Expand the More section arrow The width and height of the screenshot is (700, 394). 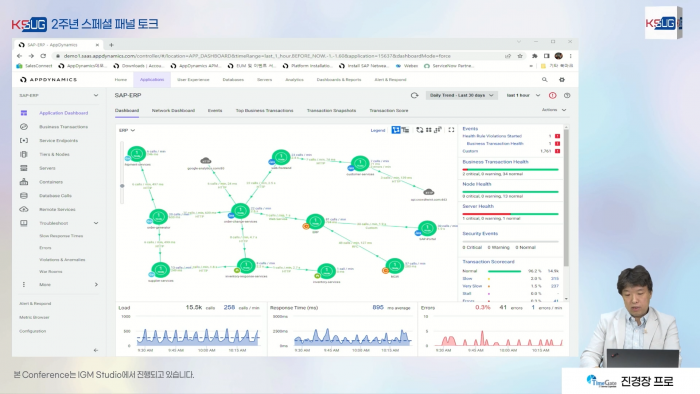pos(96,285)
